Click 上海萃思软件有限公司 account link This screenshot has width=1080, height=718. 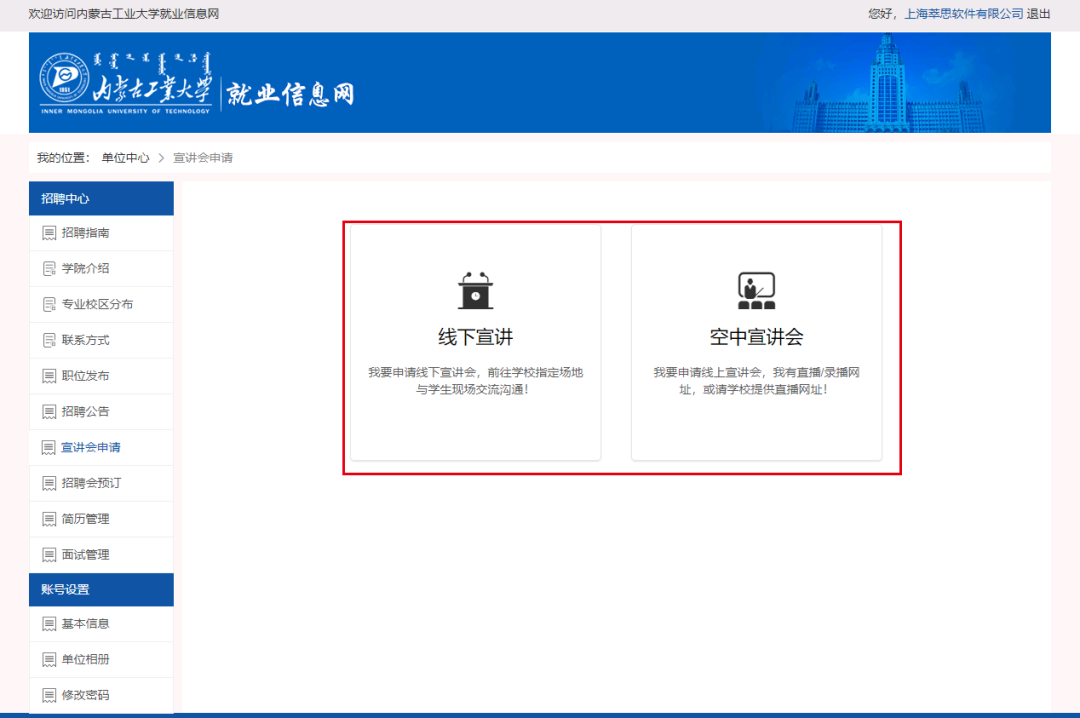pyautogui.click(x=963, y=14)
